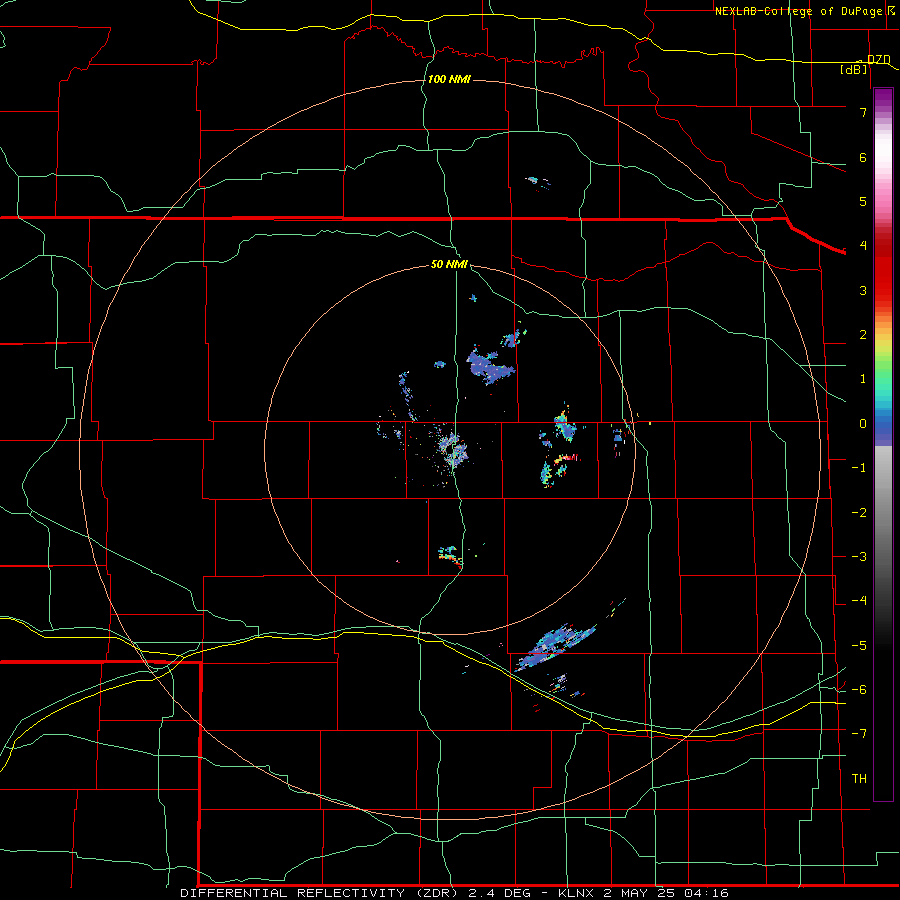The height and width of the screenshot is (900, 900).
Task: Click the 2 MAY 25 date text
Action: 639,893
